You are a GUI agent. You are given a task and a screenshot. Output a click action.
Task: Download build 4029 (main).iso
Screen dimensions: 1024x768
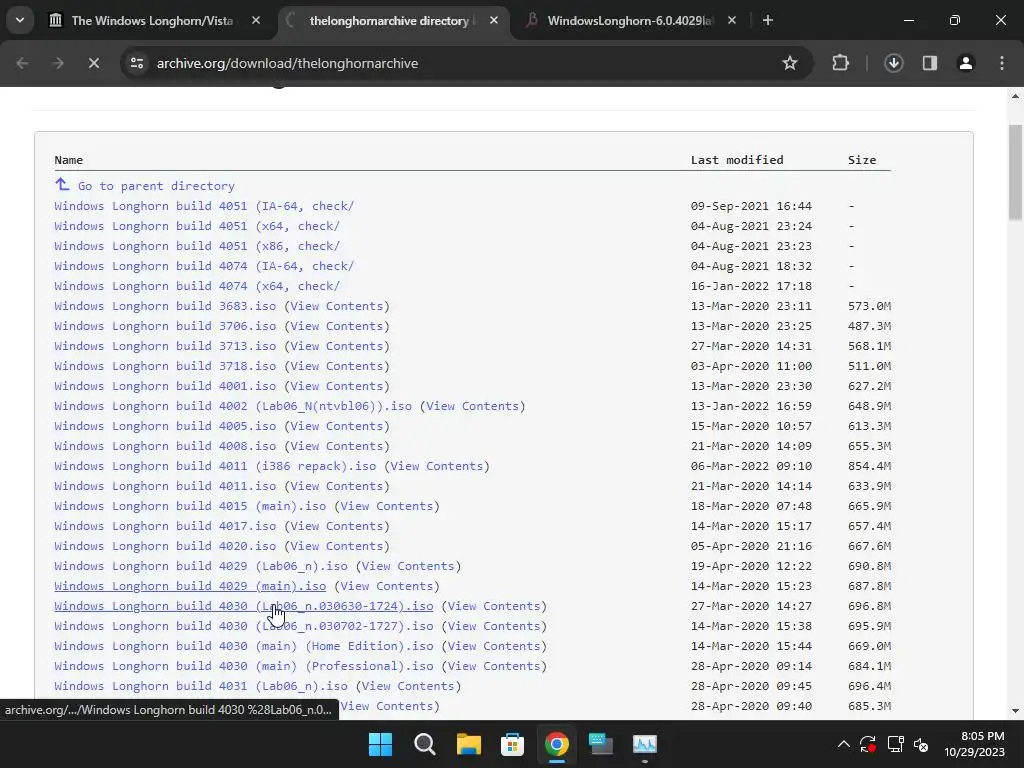click(190, 586)
